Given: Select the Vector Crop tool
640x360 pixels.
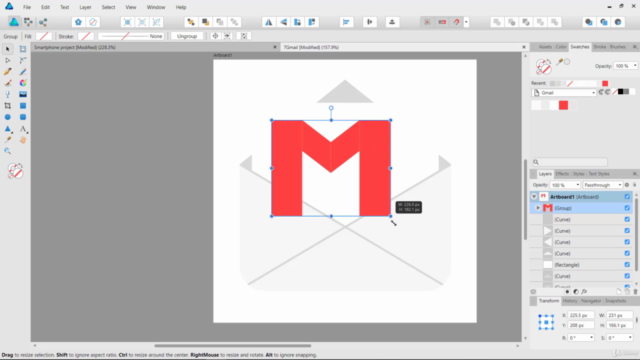Looking at the screenshot, I should (x=7, y=106).
